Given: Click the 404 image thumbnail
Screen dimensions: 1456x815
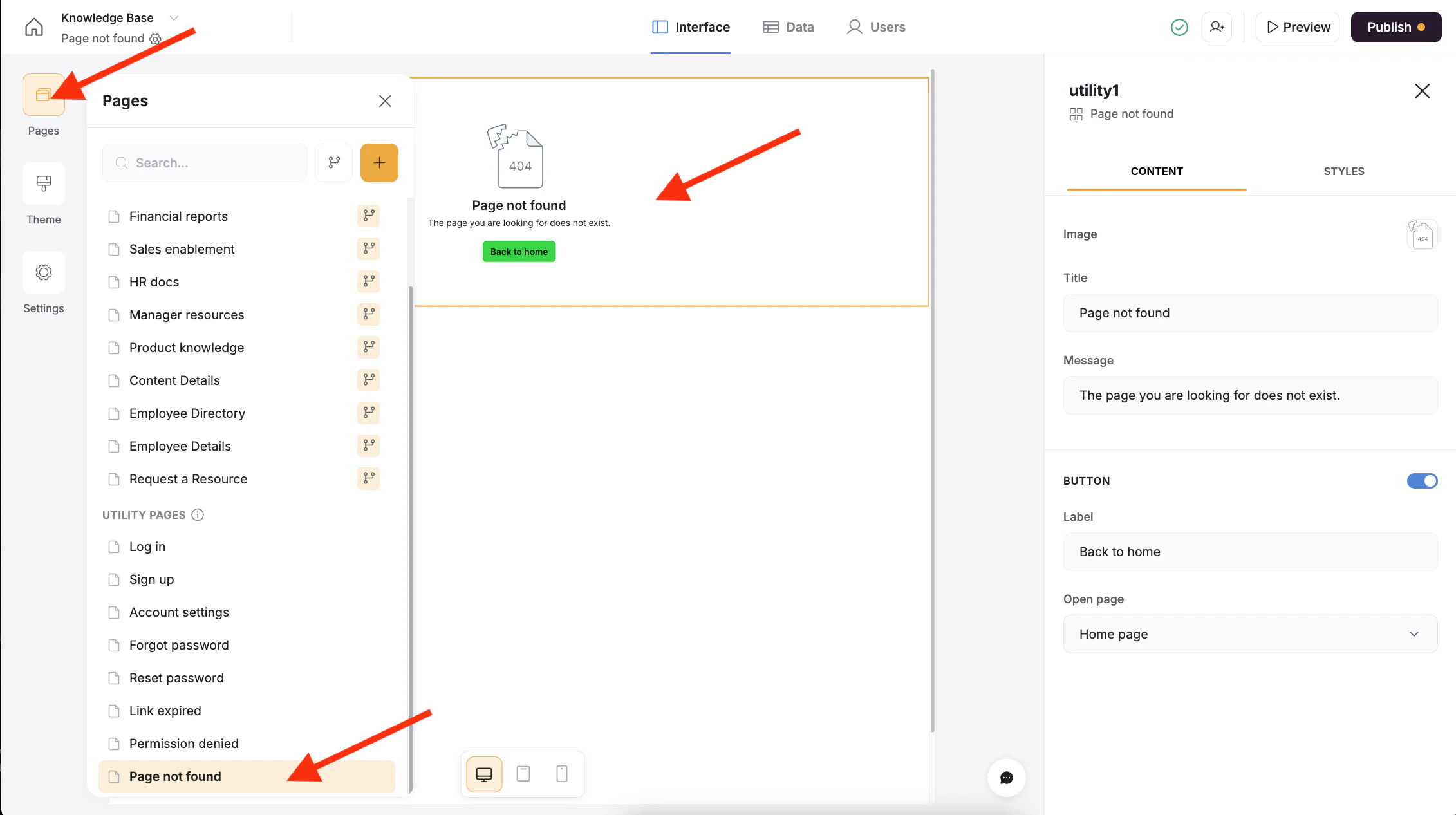Looking at the screenshot, I should pos(1421,234).
